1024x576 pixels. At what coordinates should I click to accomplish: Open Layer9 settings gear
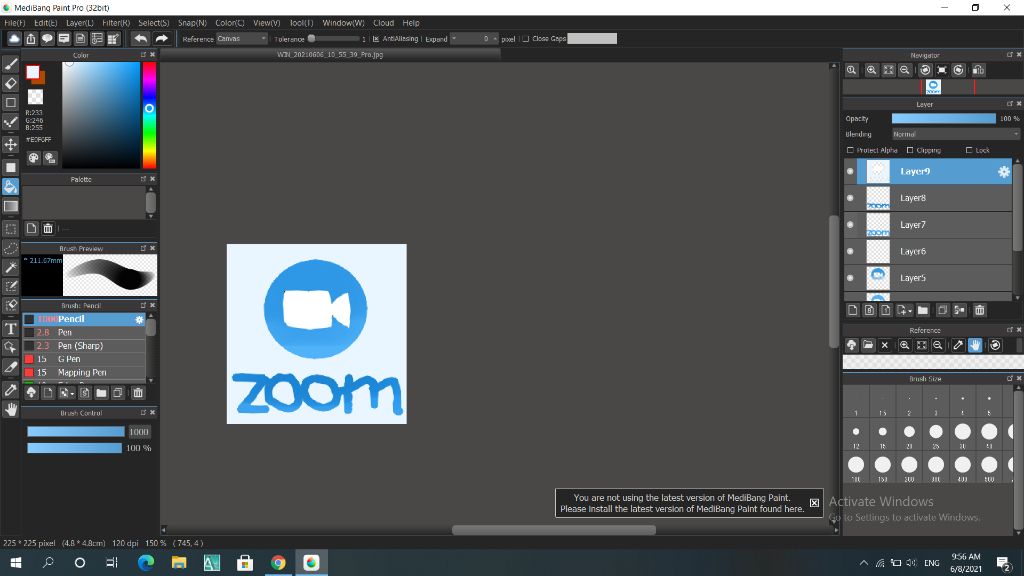1003,172
